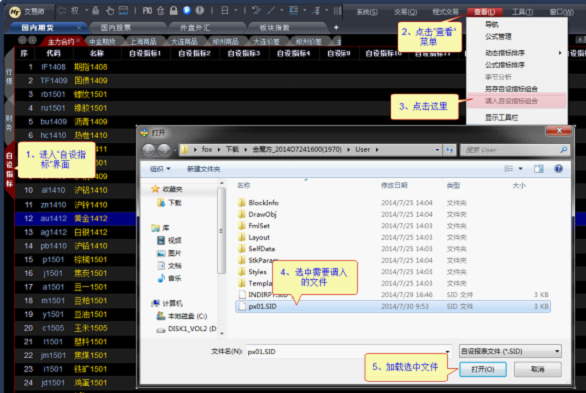Select the line drawing tool icon

tap(271, 10)
